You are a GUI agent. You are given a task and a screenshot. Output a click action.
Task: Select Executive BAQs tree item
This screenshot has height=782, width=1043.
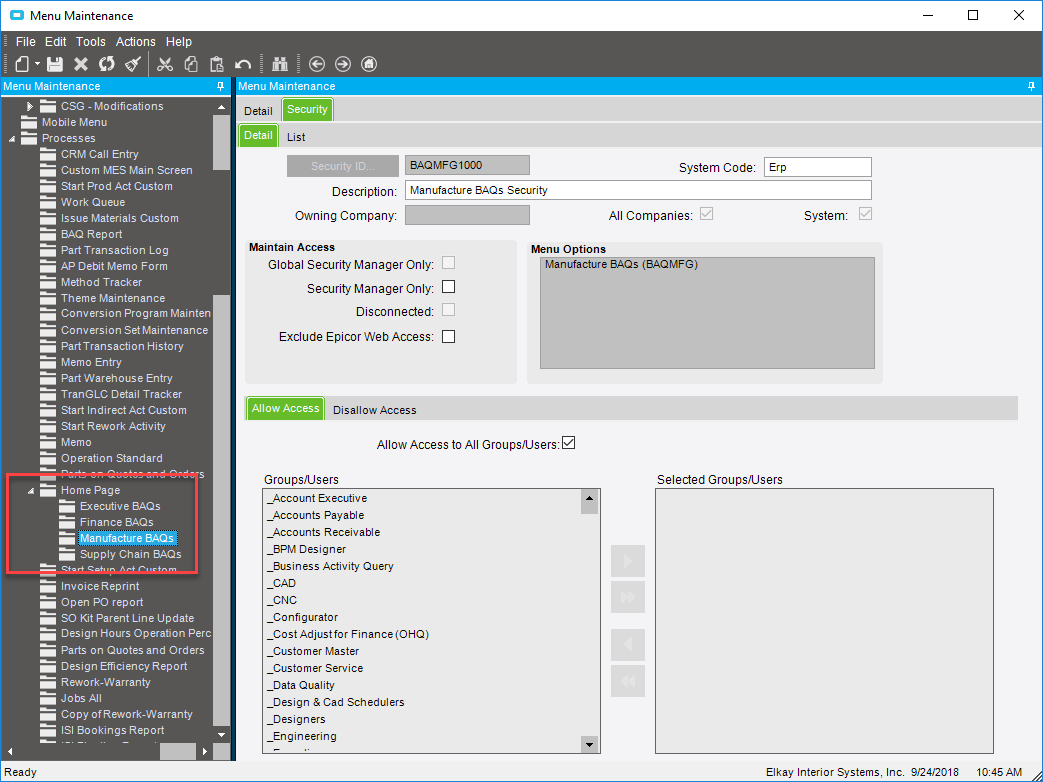120,506
